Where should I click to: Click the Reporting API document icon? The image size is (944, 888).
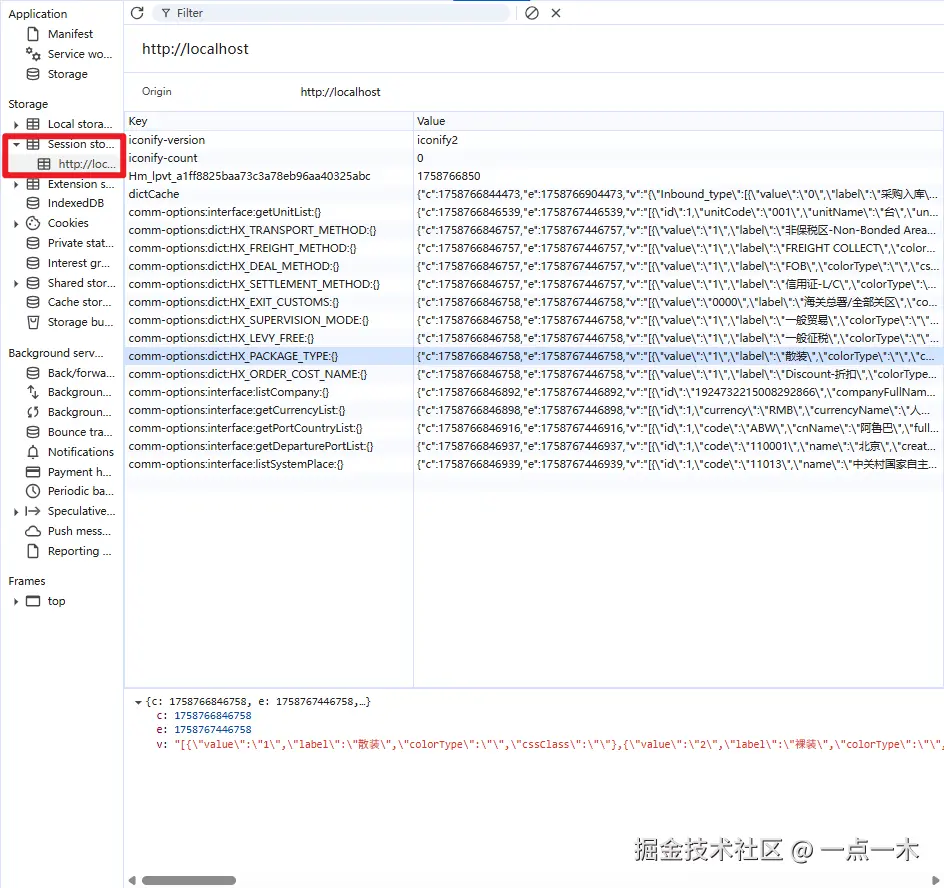(x=33, y=551)
